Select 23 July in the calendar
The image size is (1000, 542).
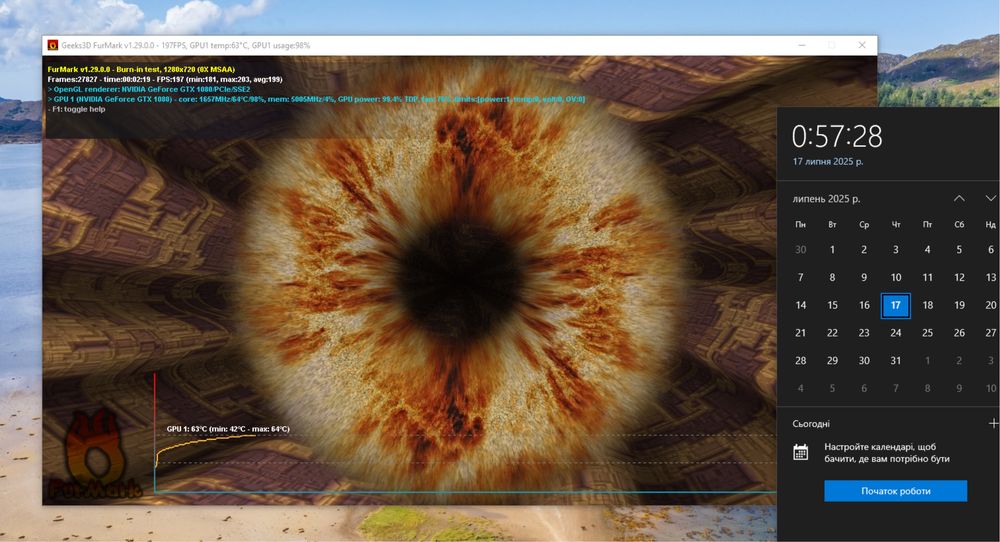click(864, 333)
